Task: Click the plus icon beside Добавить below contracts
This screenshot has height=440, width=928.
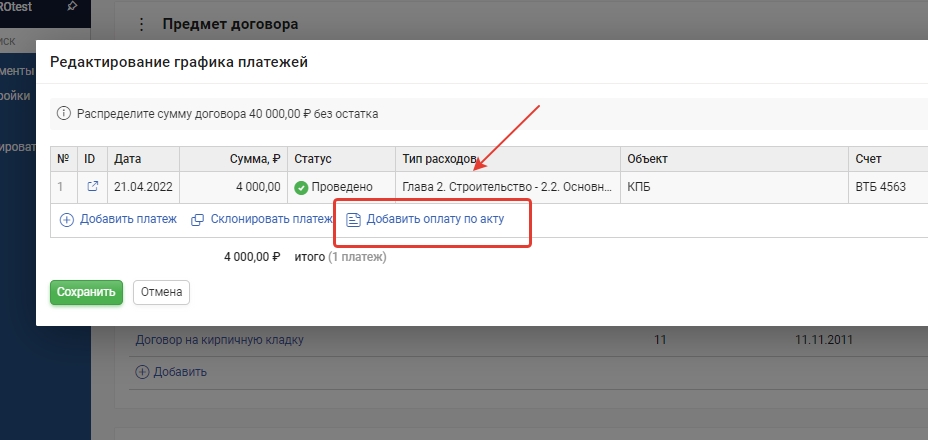Action: click(x=141, y=372)
